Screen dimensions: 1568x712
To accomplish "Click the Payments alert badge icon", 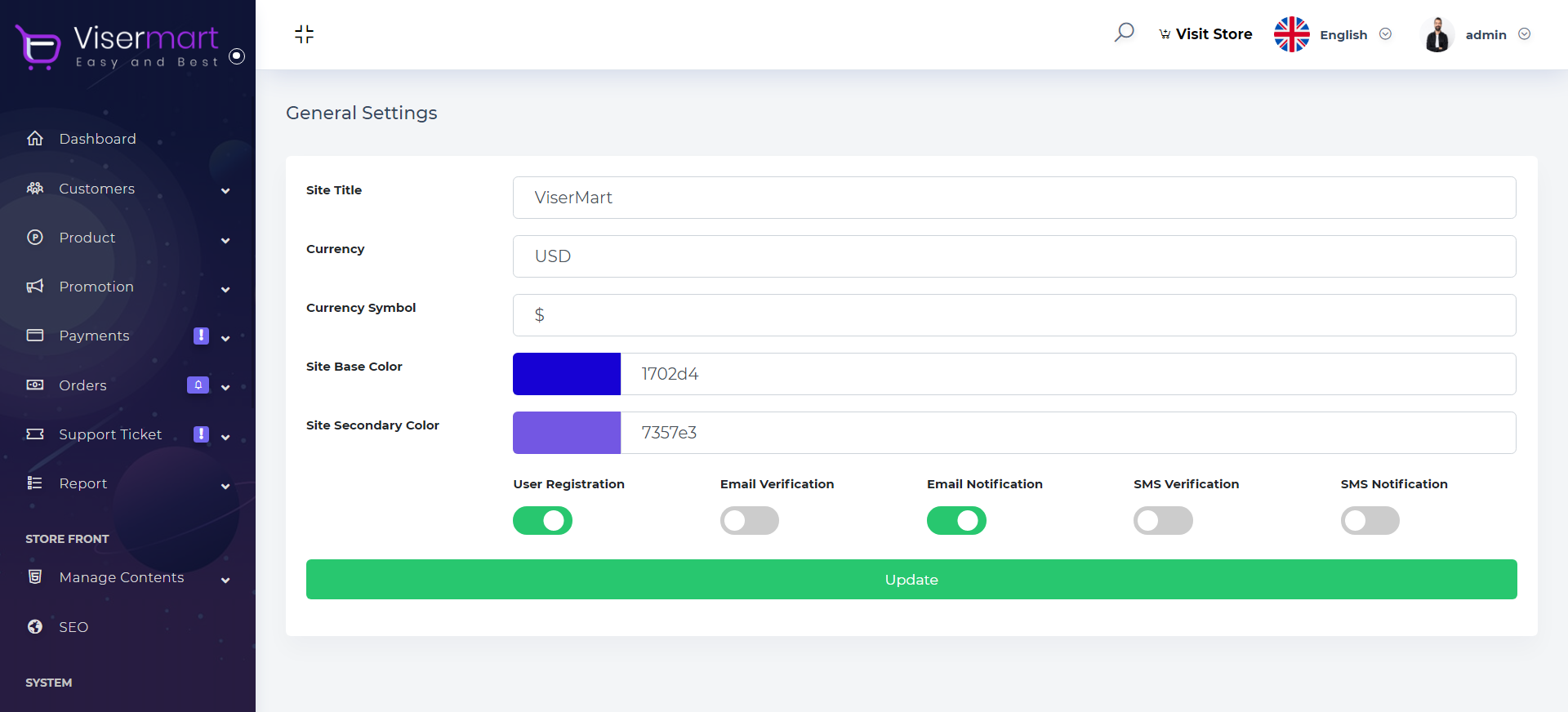I will (201, 336).
